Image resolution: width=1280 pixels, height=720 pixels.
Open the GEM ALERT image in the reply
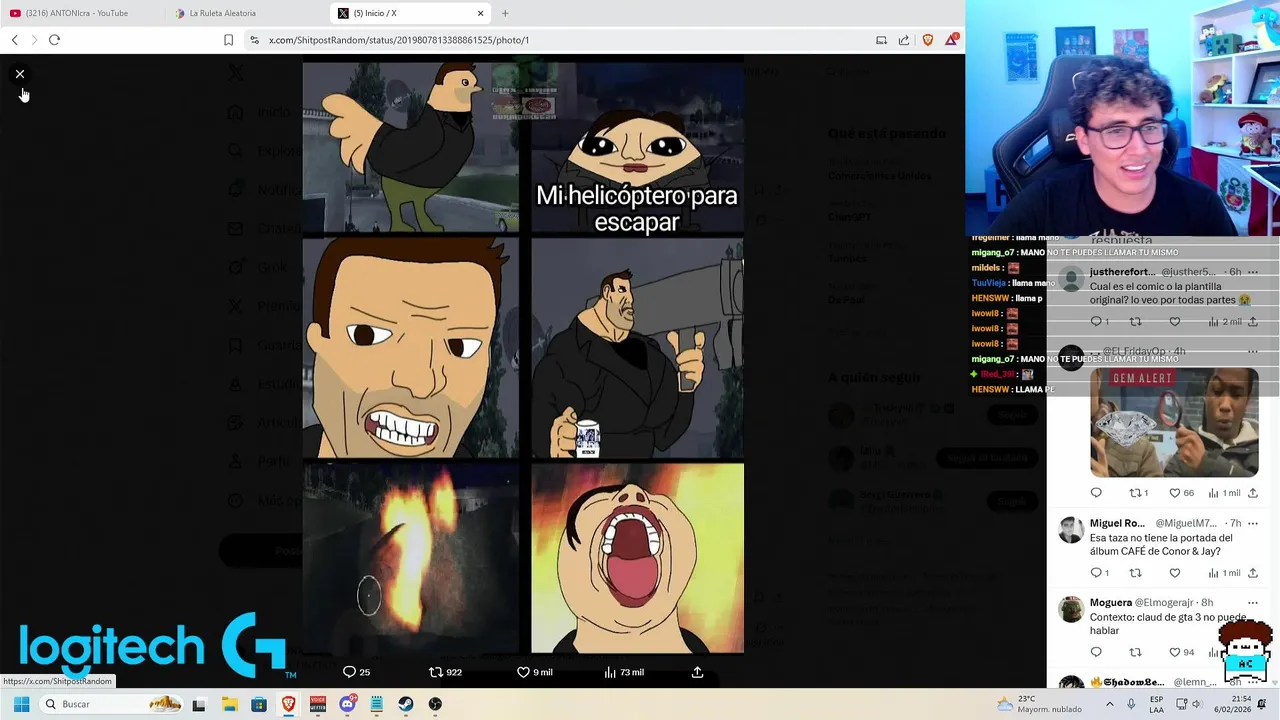[x=1174, y=423]
